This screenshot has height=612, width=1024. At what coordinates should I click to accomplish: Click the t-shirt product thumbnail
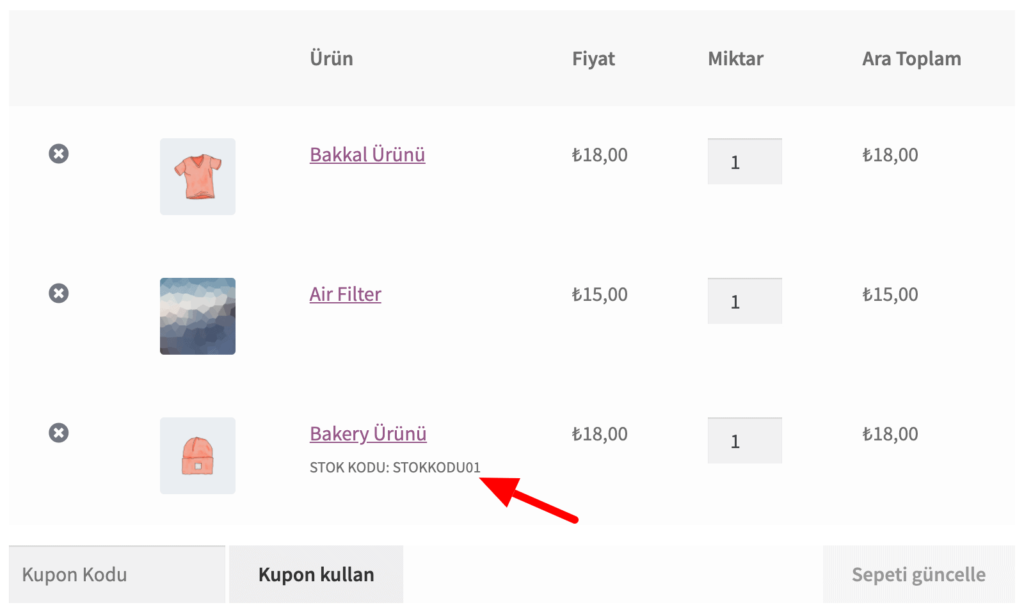click(x=197, y=177)
